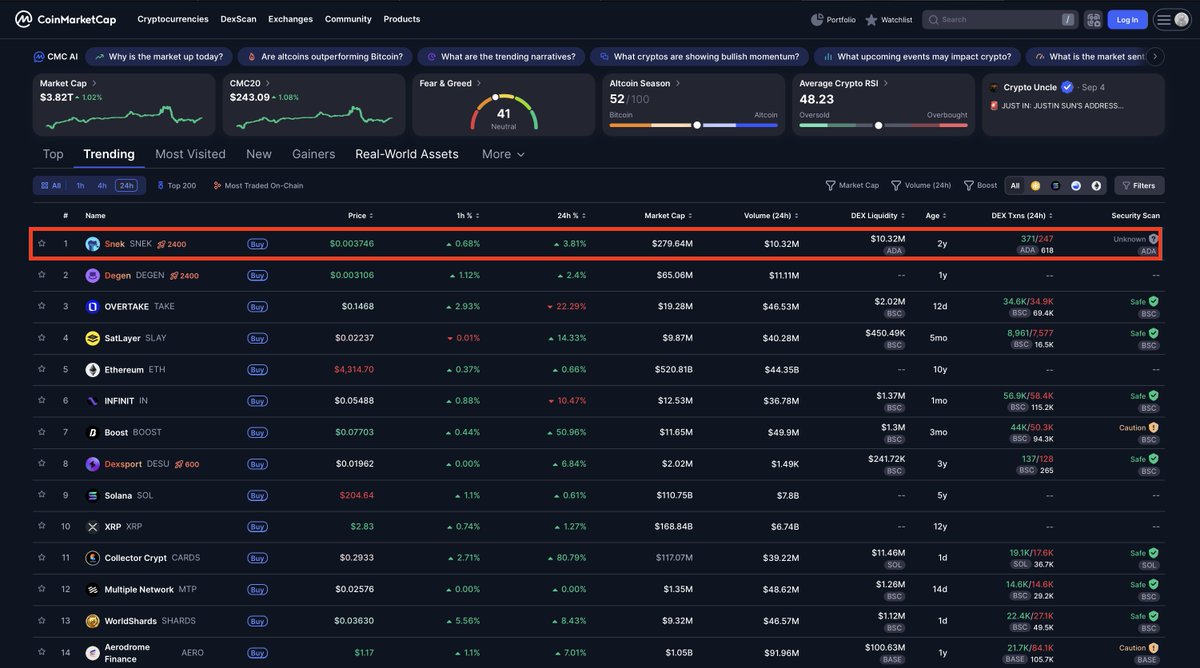
Task: Select Most Traded On-Chain filter
Action: [258, 185]
